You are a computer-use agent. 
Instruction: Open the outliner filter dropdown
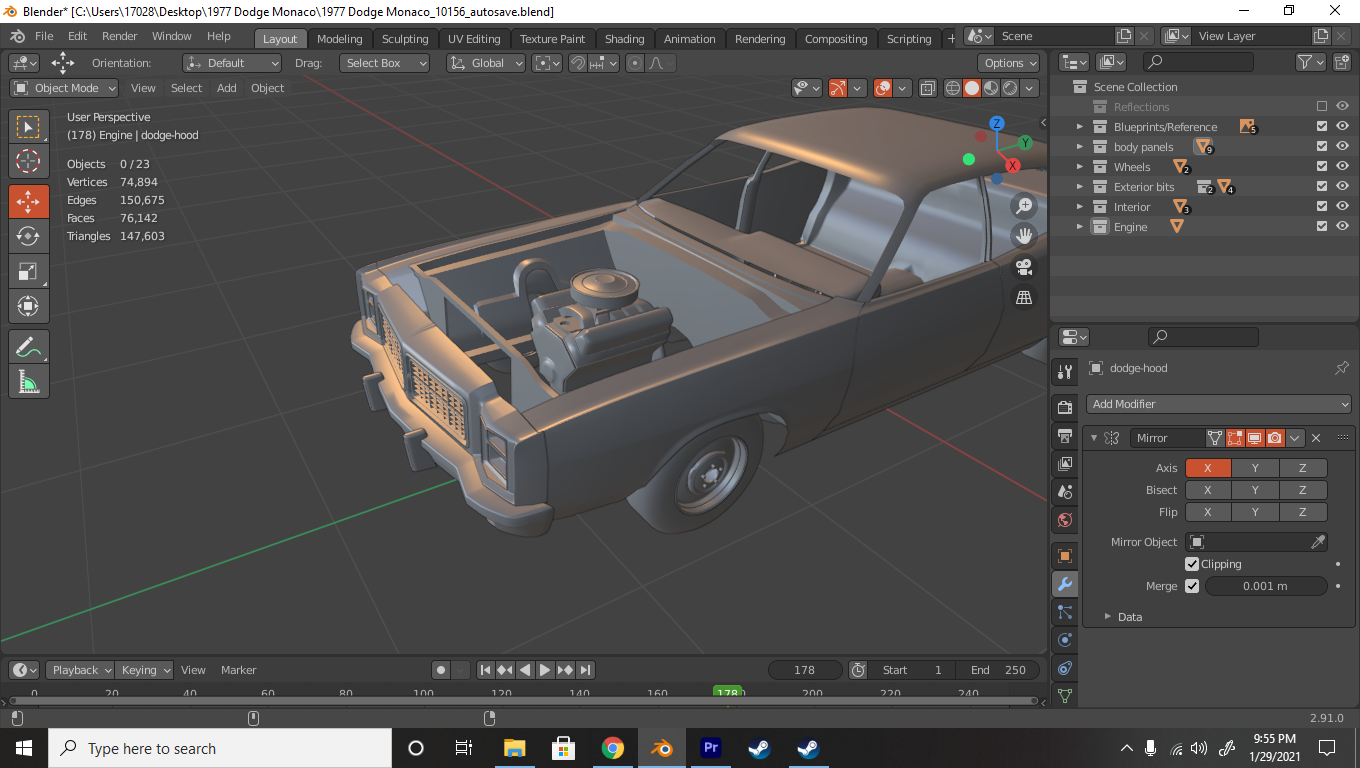click(1310, 62)
